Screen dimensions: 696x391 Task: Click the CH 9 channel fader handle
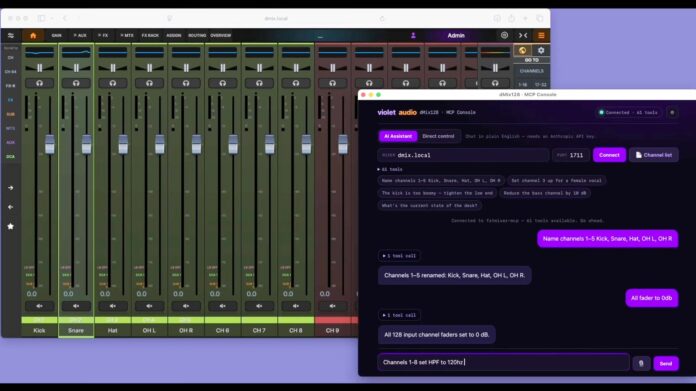coord(343,144)
